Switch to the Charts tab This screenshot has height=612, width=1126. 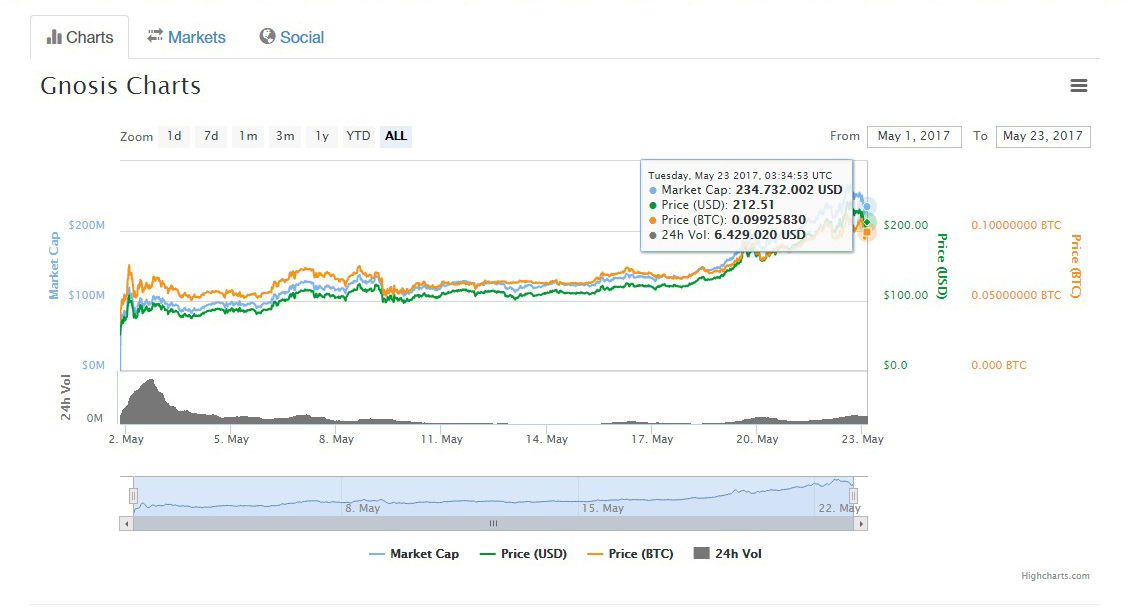pyautogui.click(x=80, y=37)
